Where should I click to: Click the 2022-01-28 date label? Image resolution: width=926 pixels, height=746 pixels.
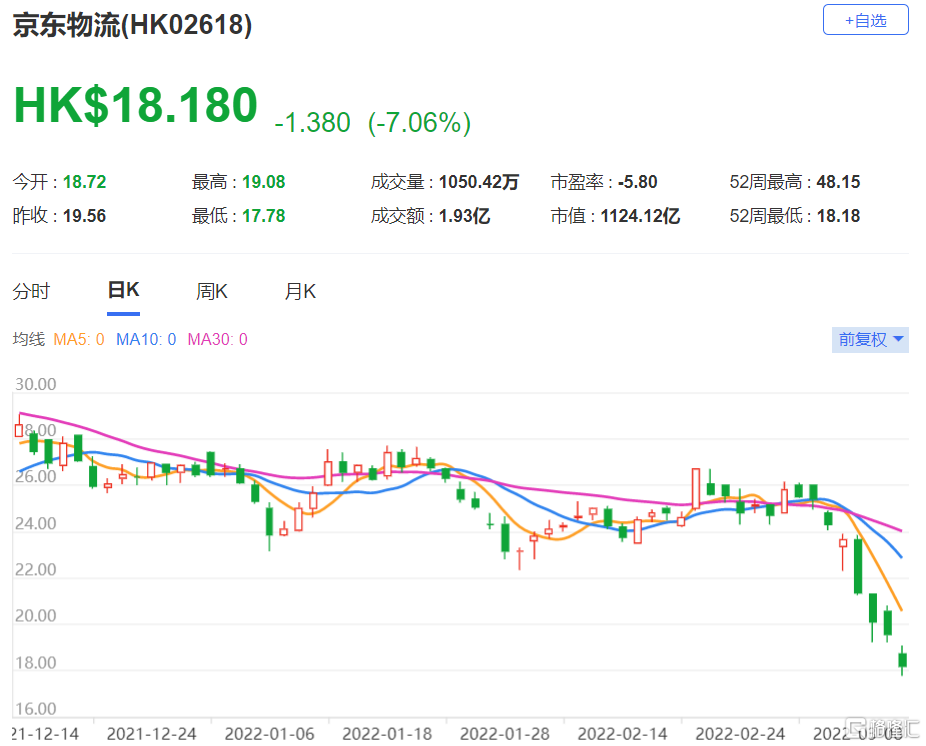[x=504, y=734]
